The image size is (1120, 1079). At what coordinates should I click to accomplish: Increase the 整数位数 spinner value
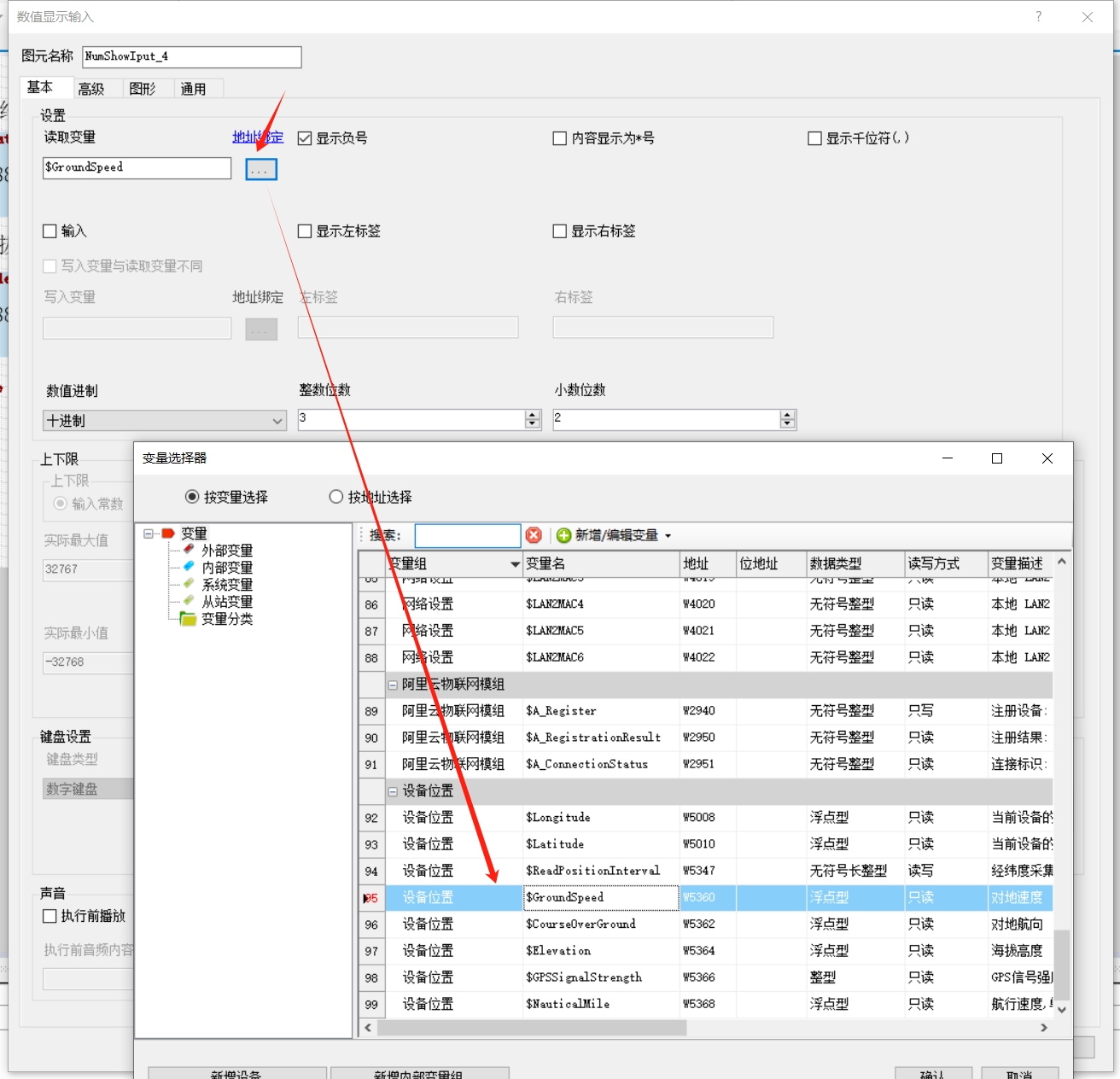coord(533,415)
